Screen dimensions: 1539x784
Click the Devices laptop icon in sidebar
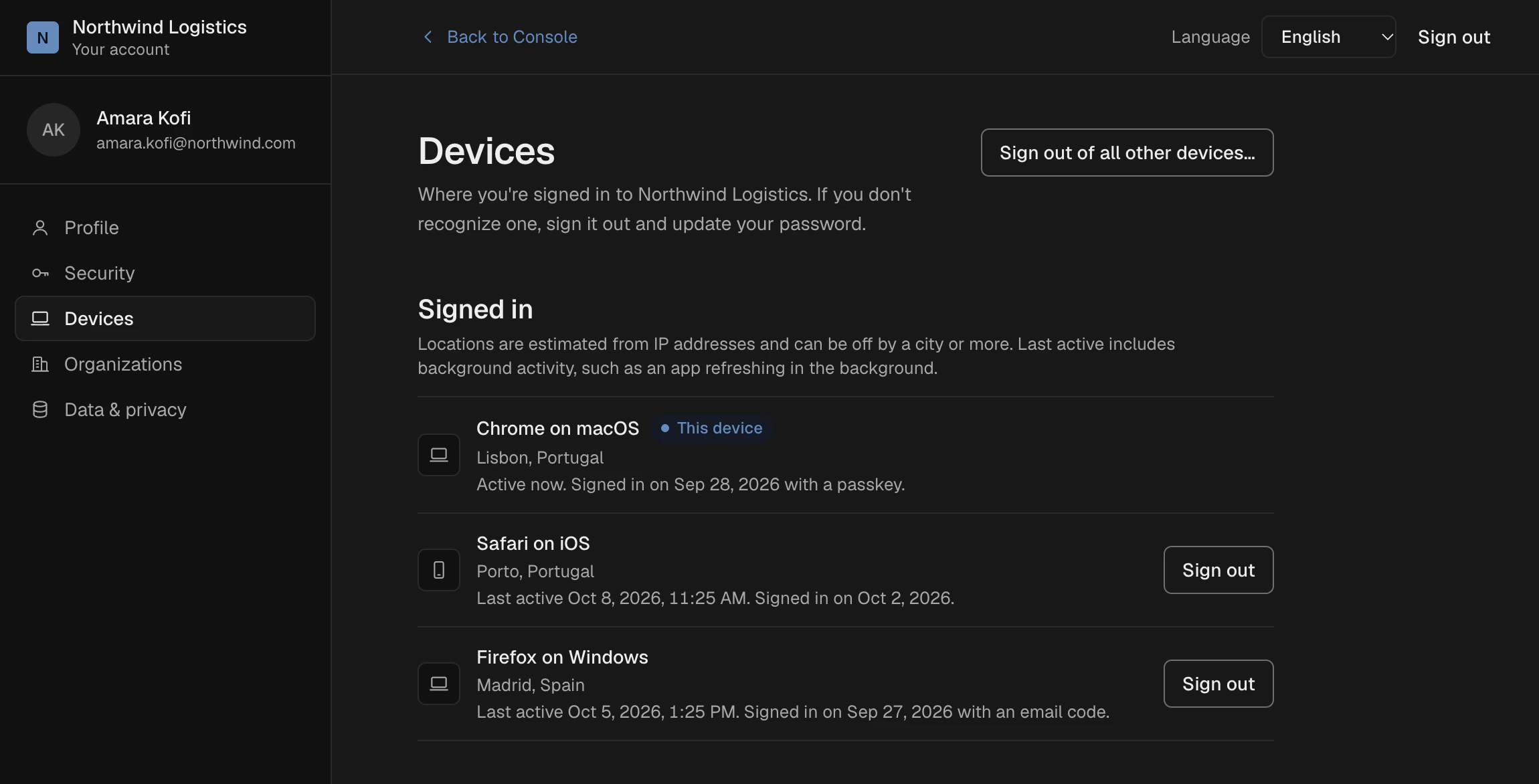point(40,319)
